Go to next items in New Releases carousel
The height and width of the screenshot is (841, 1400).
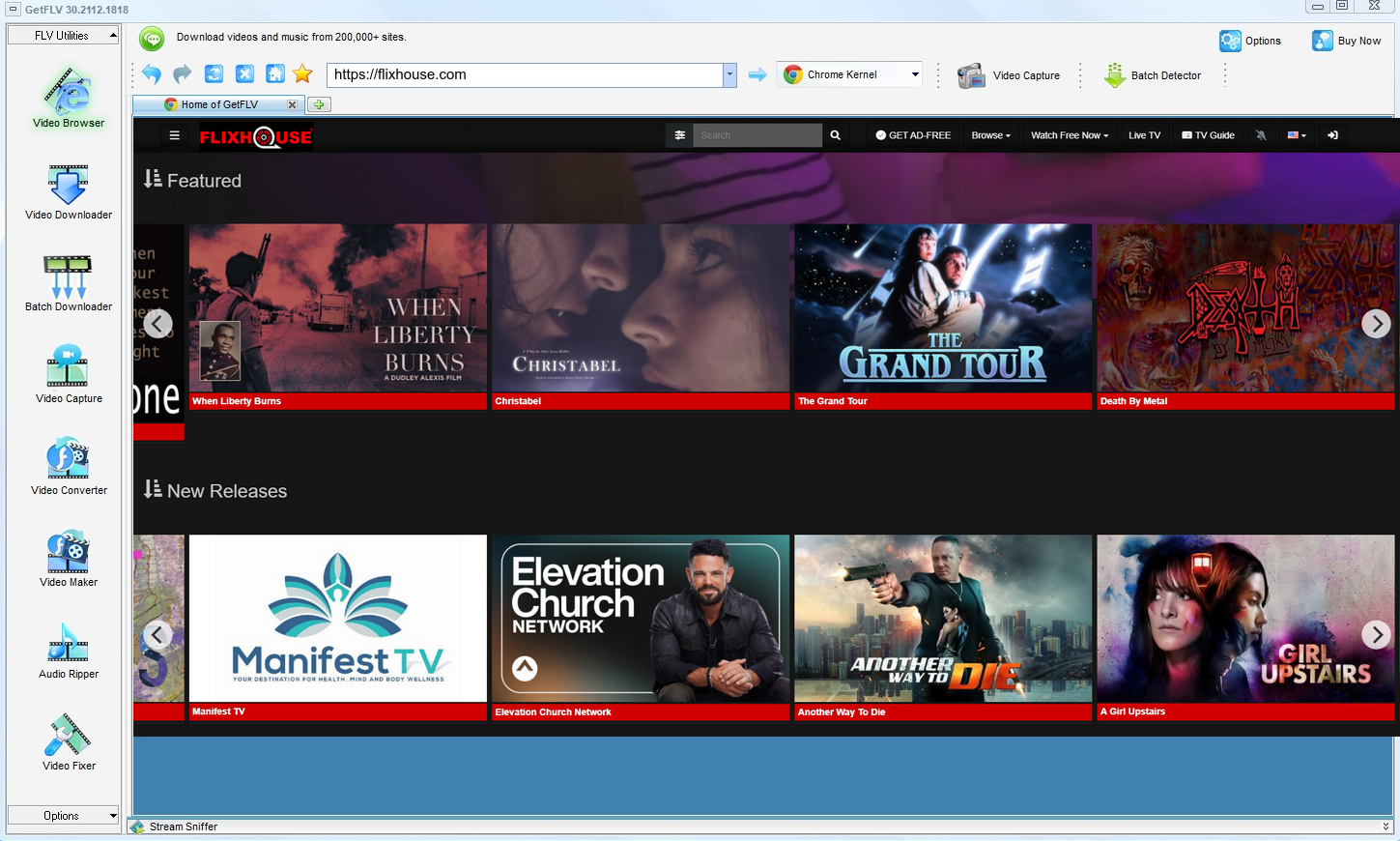(x=1376, y=634)
